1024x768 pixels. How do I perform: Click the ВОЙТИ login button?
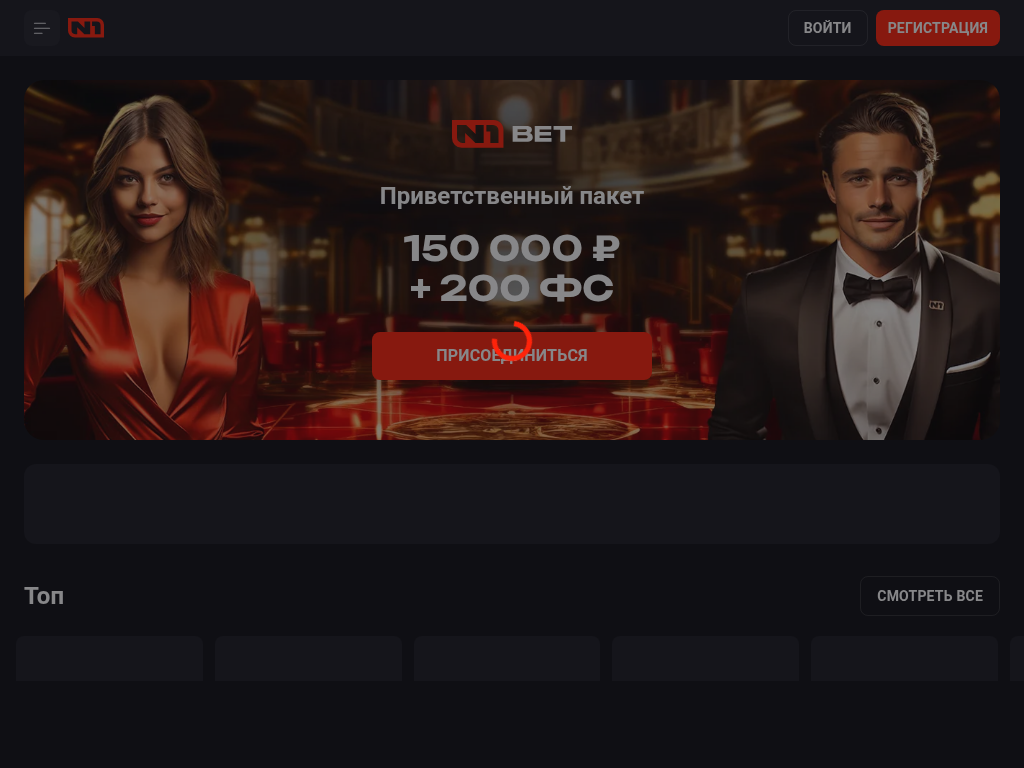pos(827,28)
